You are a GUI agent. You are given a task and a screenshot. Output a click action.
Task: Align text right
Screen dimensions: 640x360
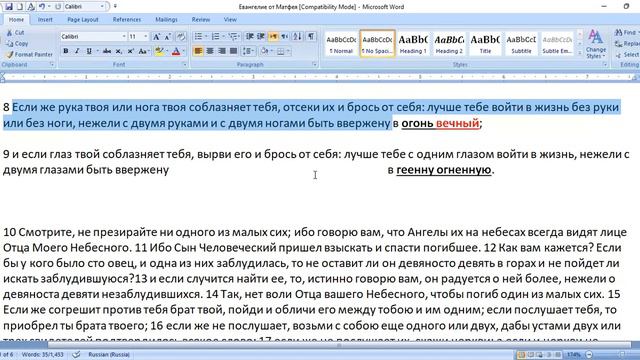click(x=222, y=51)
